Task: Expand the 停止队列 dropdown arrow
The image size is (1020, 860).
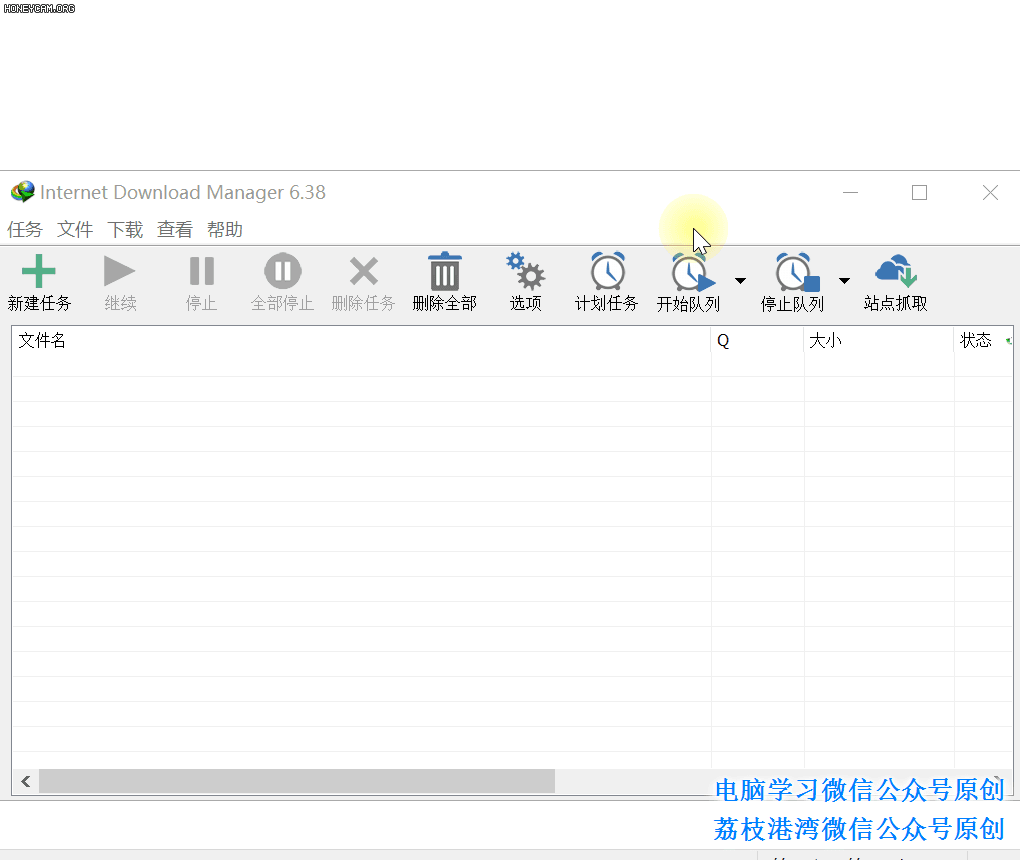Action: (844, 281)
